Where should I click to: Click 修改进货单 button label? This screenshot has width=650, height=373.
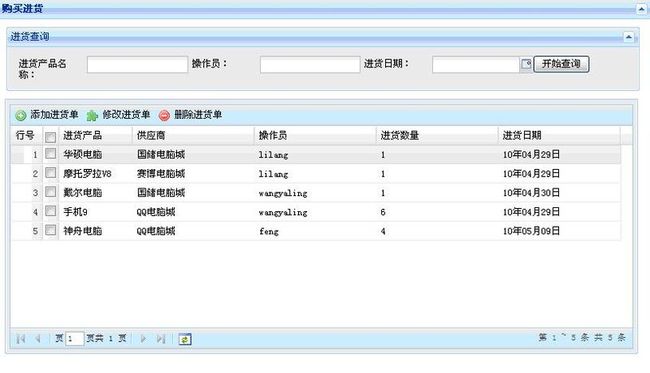point(126,114)
